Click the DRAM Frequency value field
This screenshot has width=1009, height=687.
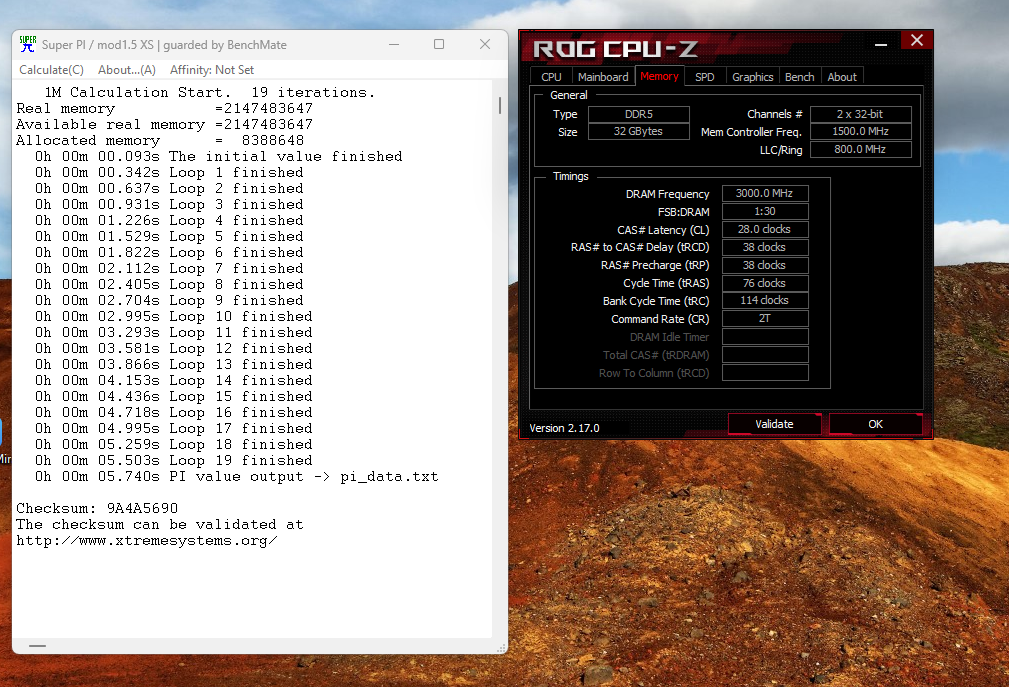click(x=764, y=194)
